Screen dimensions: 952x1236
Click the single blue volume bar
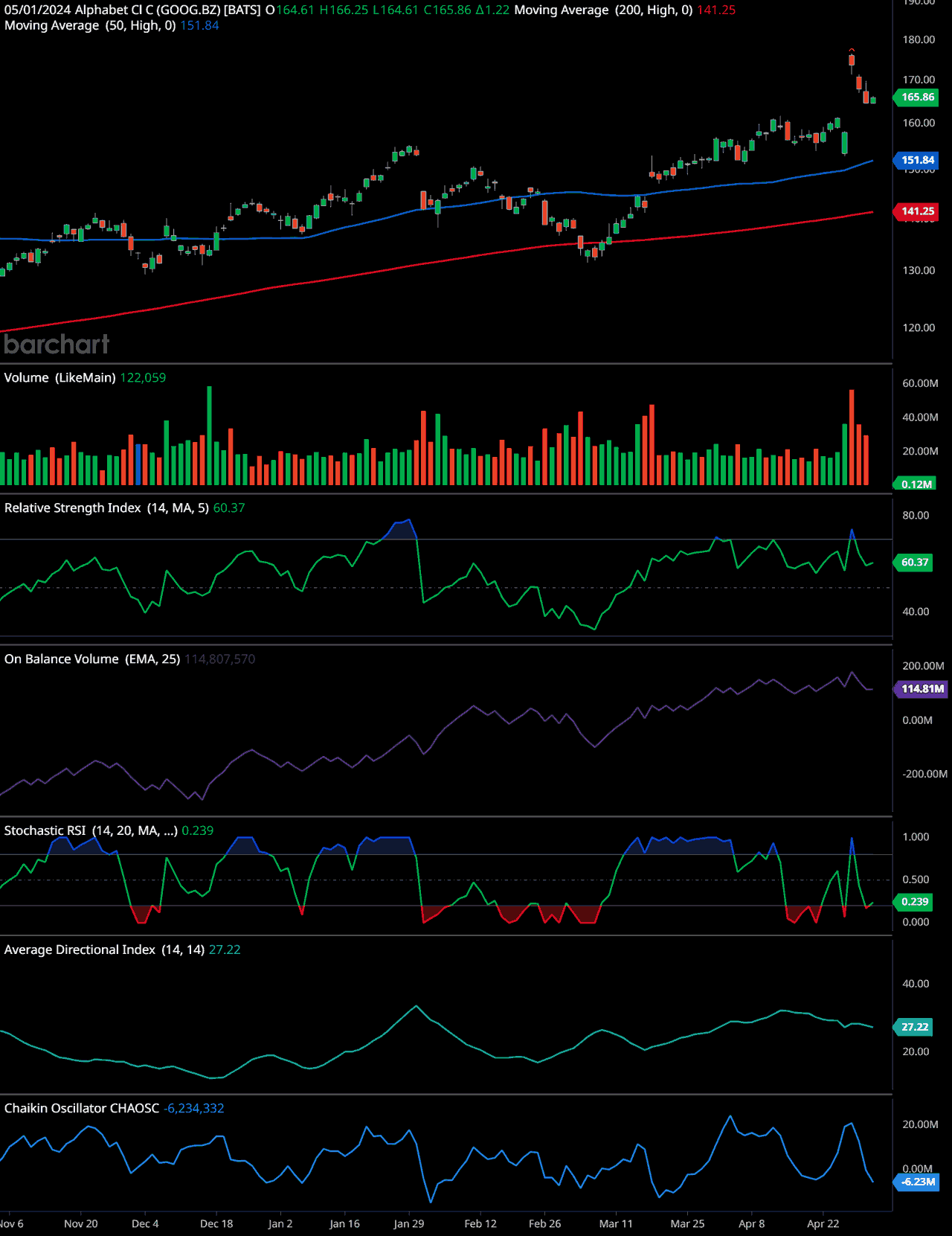(138, 465)
